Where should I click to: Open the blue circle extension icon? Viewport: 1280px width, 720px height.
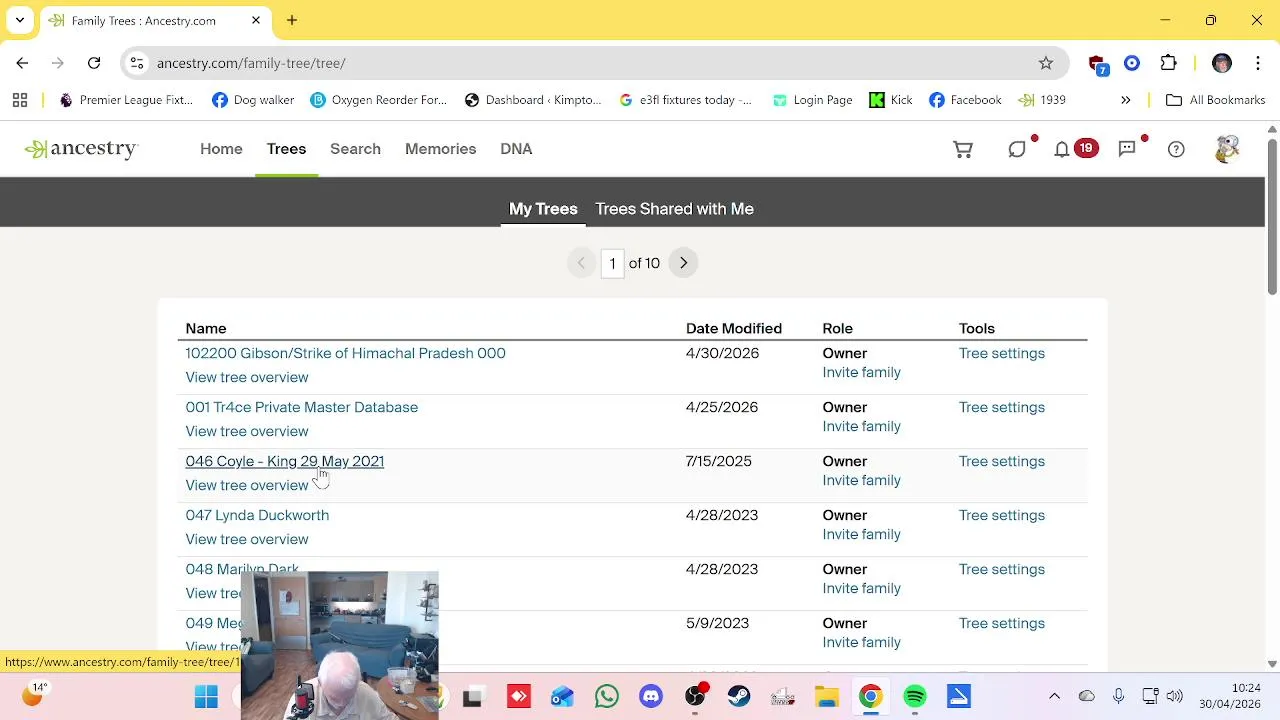[x=1132, y=63]
